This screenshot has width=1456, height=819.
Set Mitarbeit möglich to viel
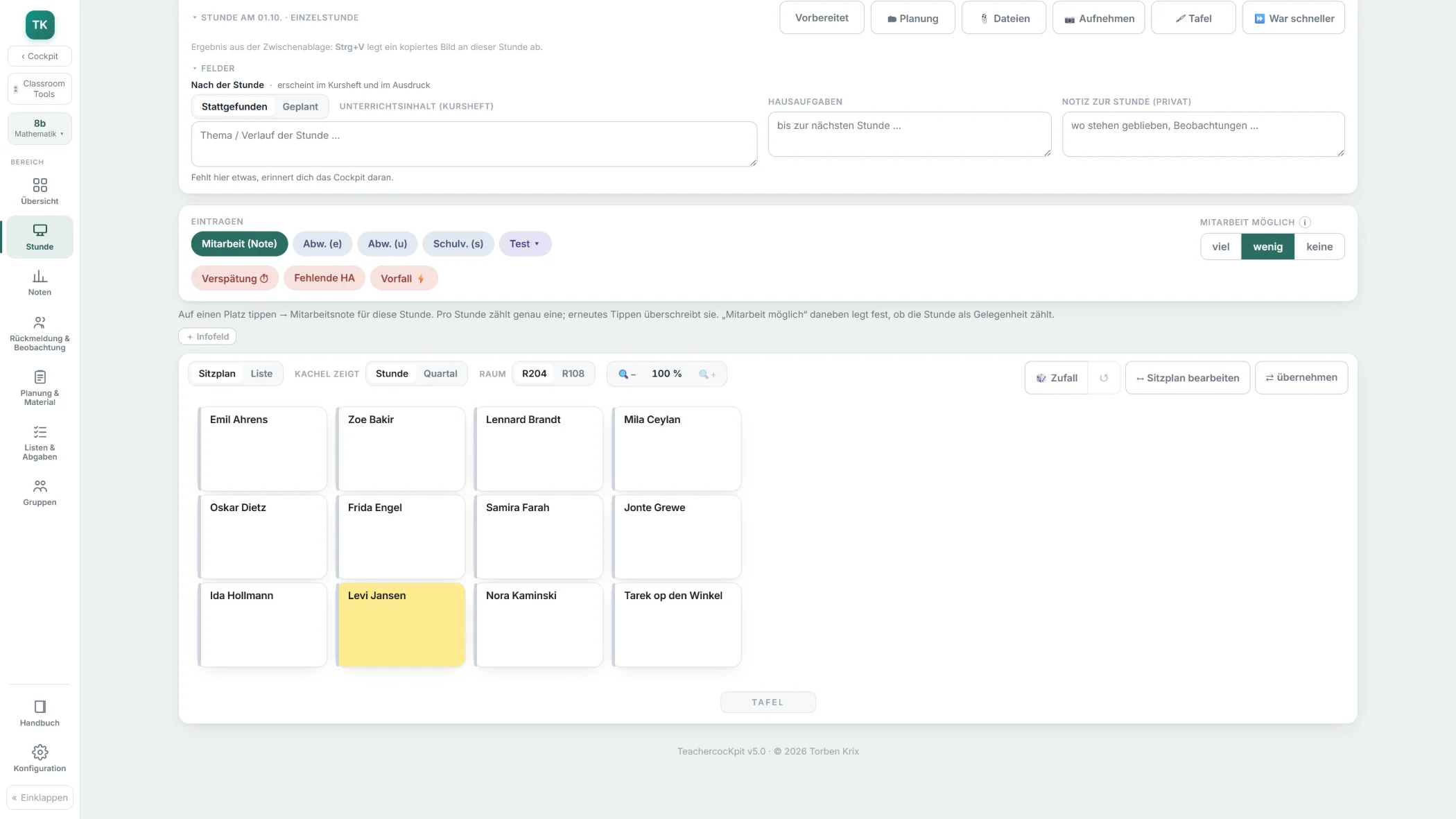1220,247
